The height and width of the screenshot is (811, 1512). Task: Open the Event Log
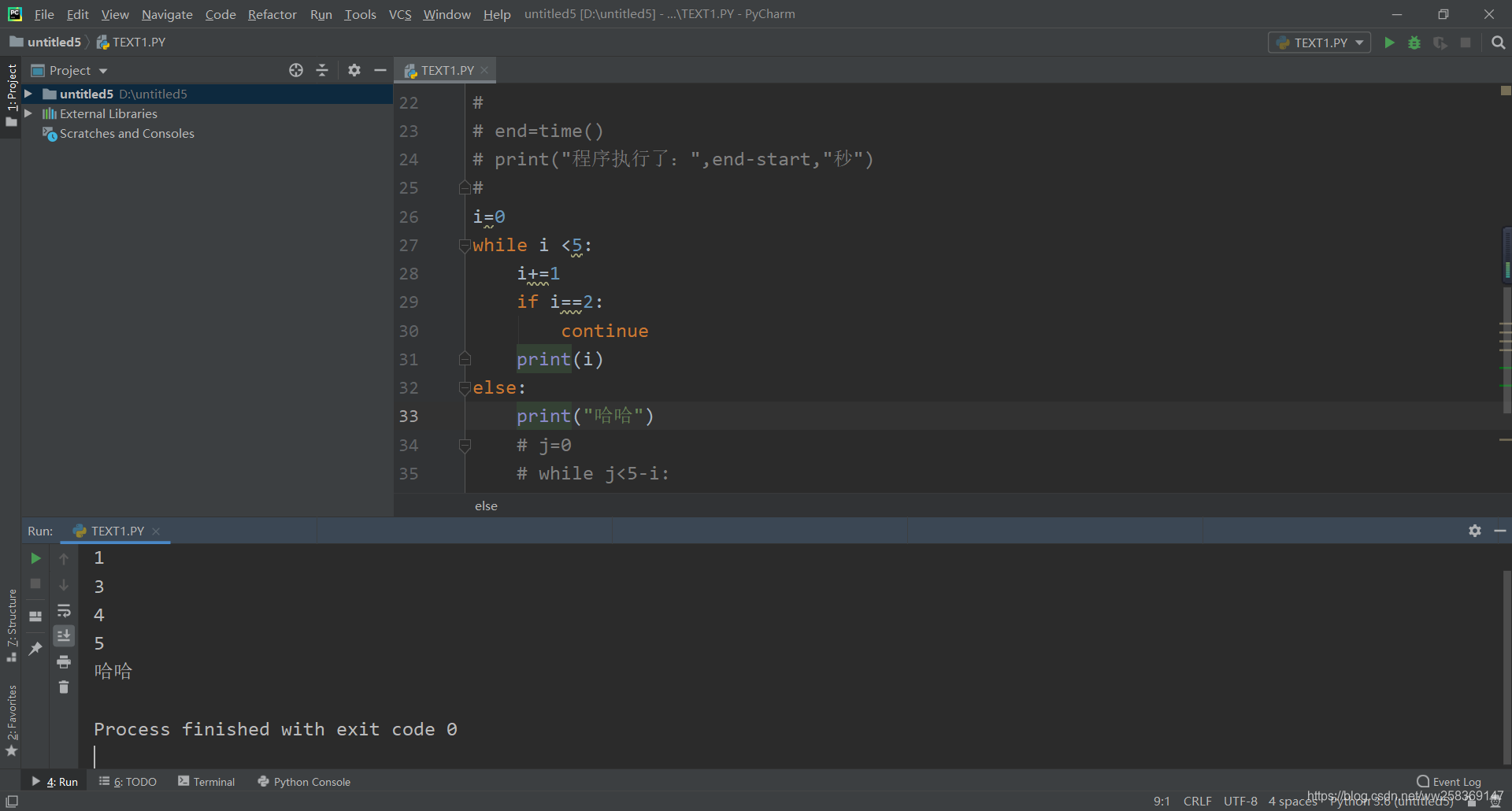pyautogui.click(x=1449, y=782)
